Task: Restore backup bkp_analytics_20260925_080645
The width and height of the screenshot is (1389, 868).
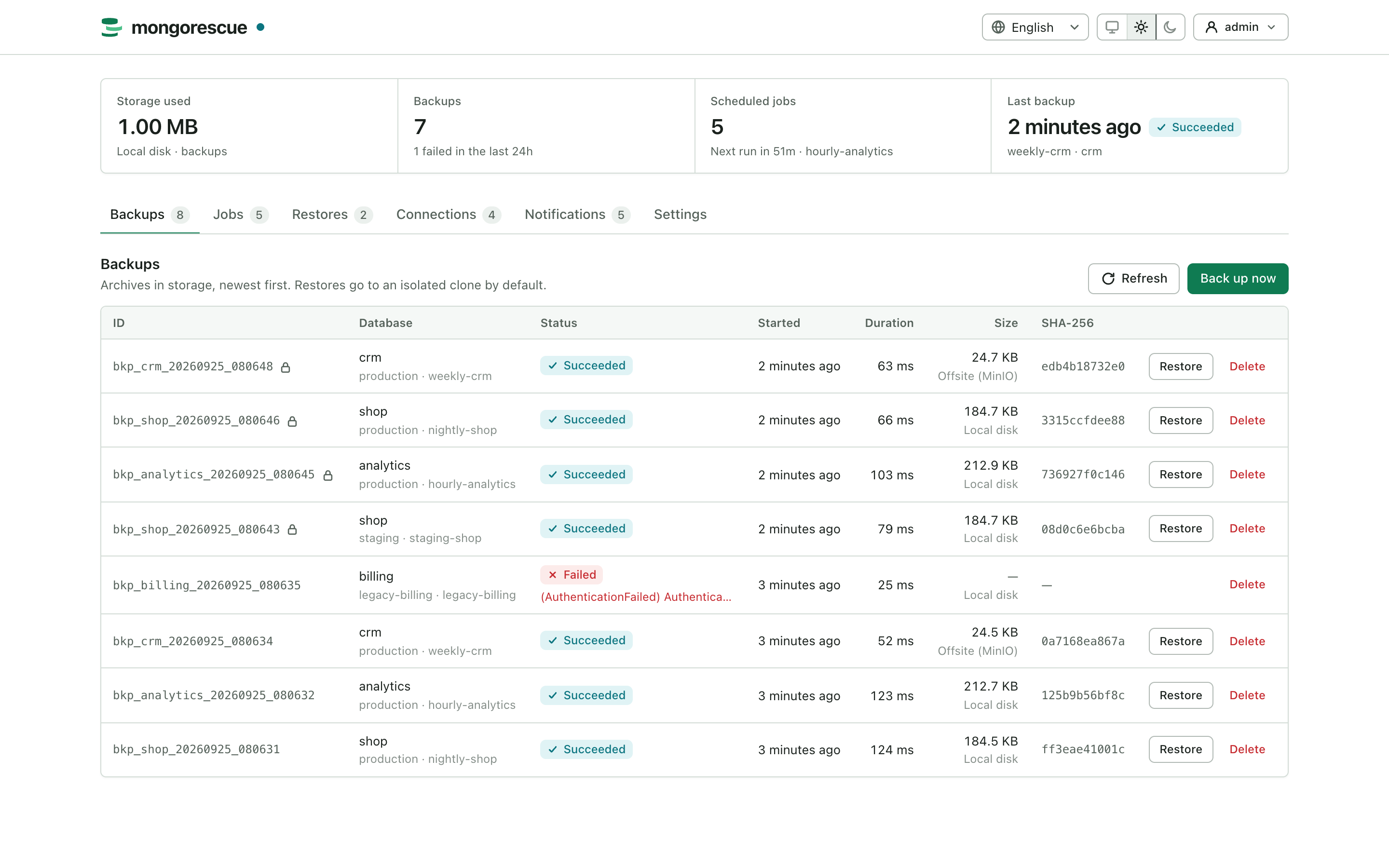Action: [x=1181, y=474]
